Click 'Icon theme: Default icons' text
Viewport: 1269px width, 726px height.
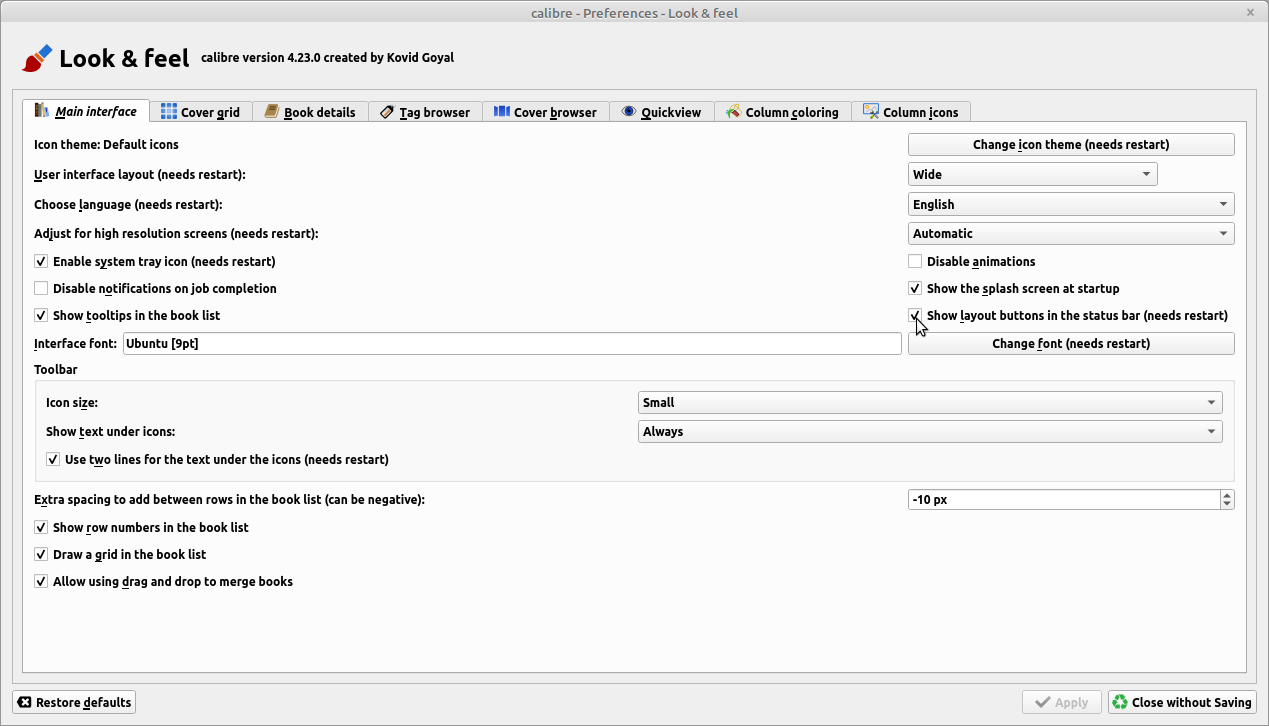pos(106,144)
